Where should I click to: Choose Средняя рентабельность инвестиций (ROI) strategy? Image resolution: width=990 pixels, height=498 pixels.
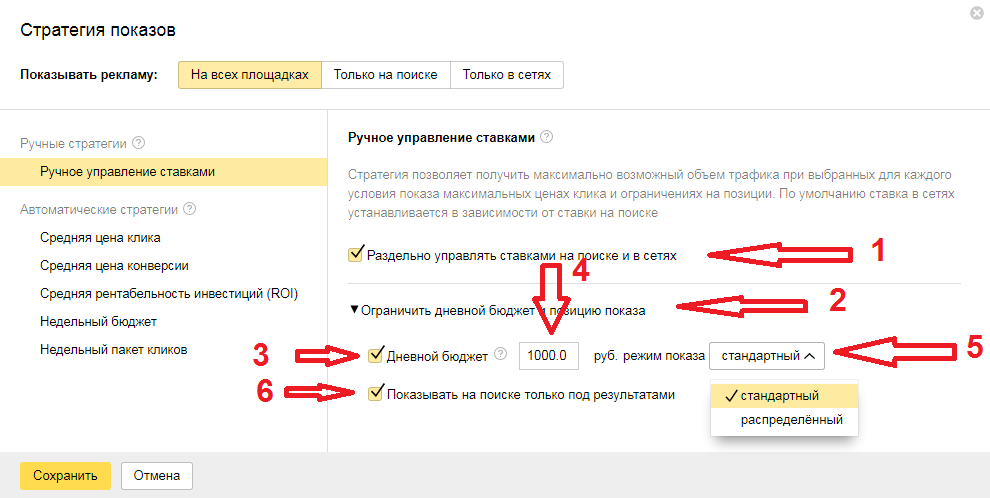pos(169,293)
